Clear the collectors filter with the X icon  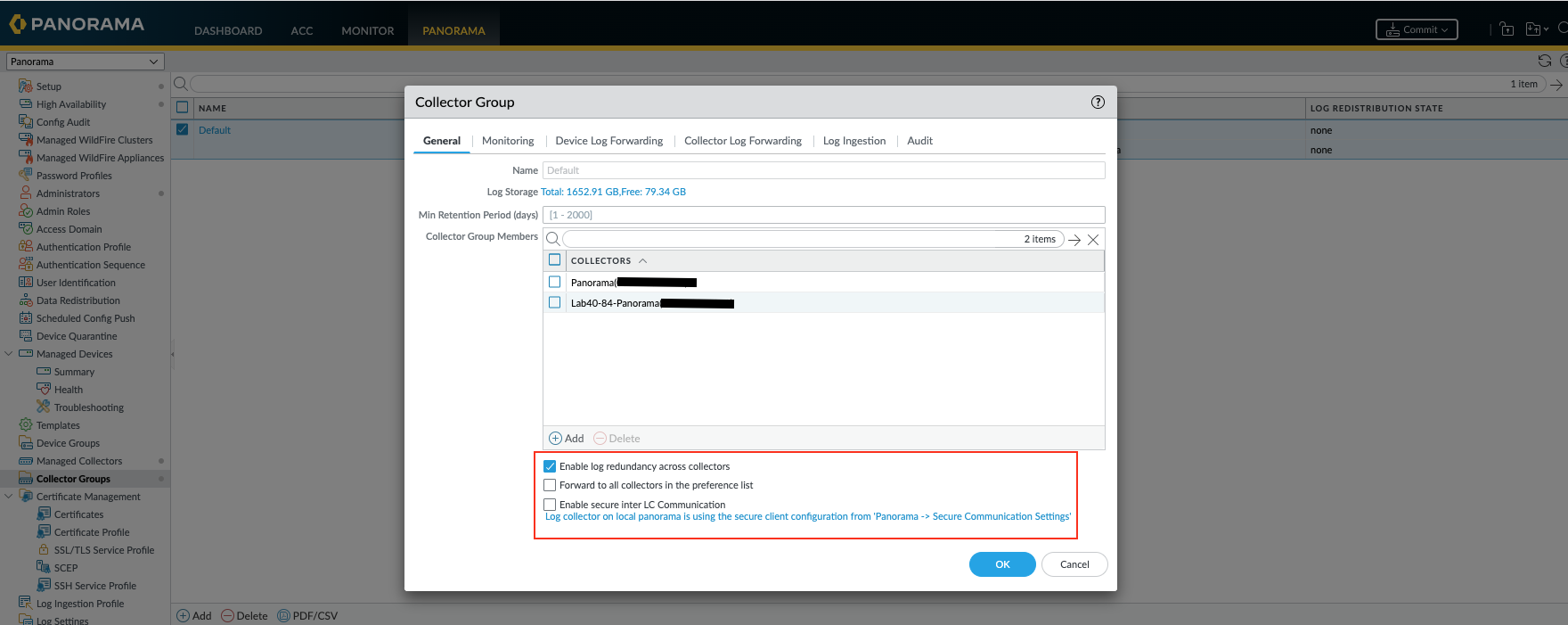click(1093, 240)
